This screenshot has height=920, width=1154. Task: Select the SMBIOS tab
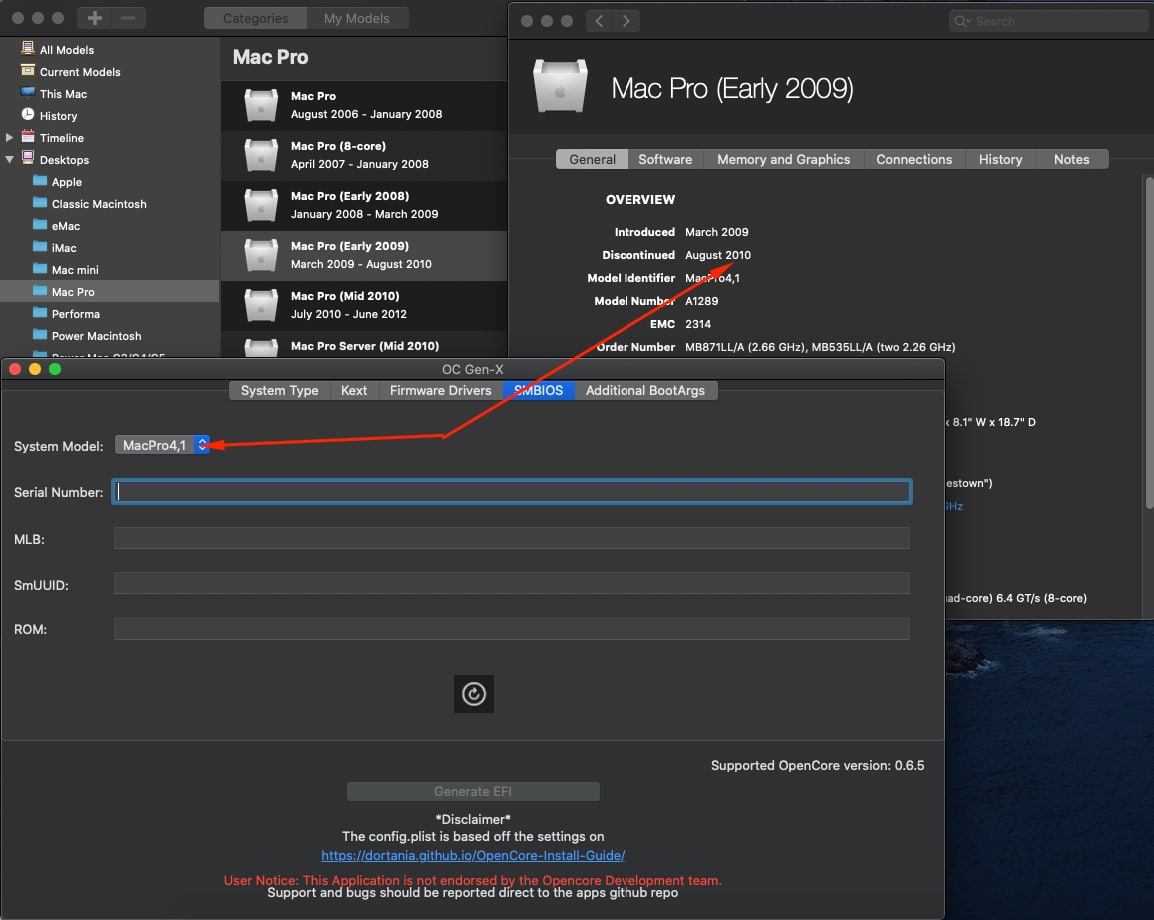pyautogui.click(x=538, y=390)
